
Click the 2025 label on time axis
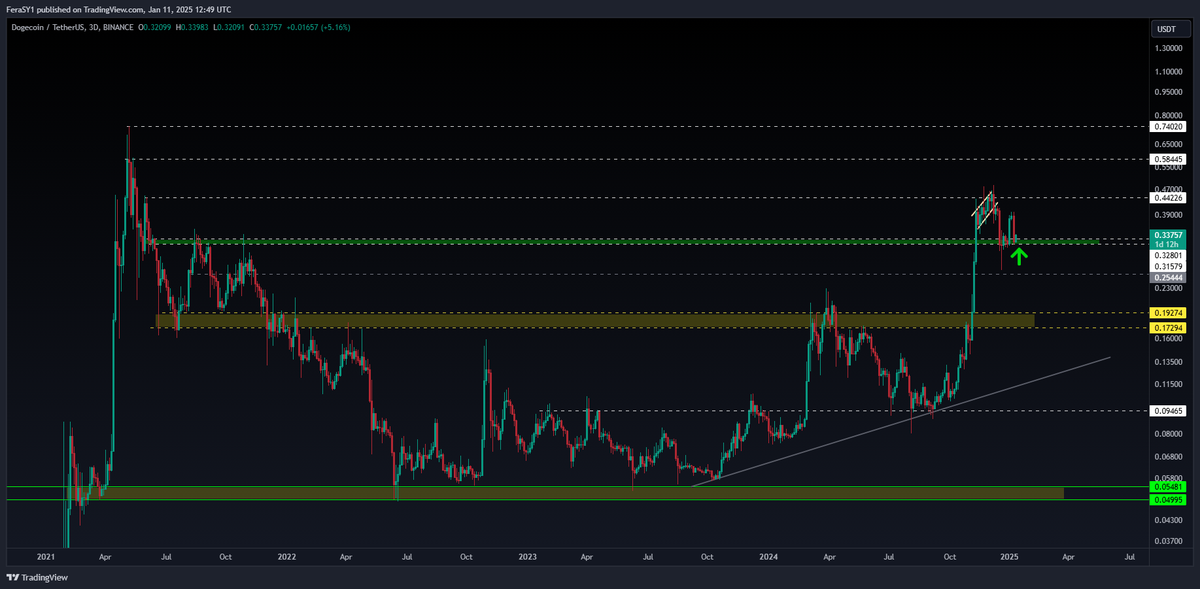(x=1009, y=555)
